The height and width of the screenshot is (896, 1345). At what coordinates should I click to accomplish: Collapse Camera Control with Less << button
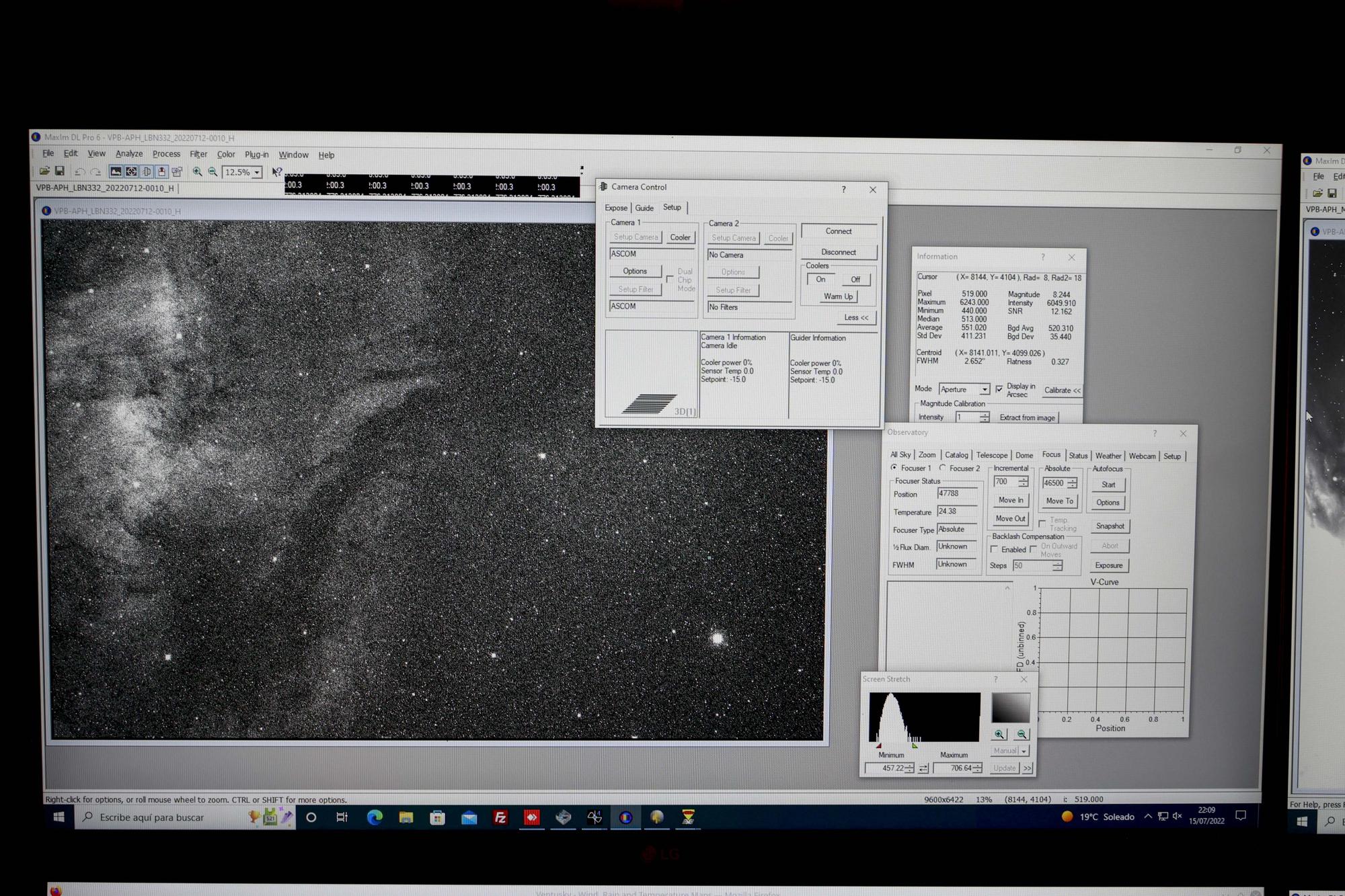[856, 318]
